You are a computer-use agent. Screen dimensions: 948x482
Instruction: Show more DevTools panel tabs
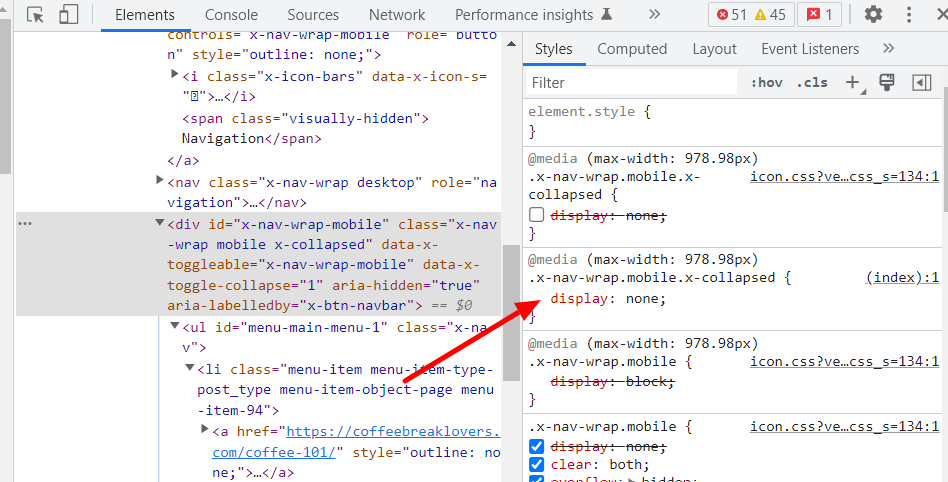click(x=654, y=15)
